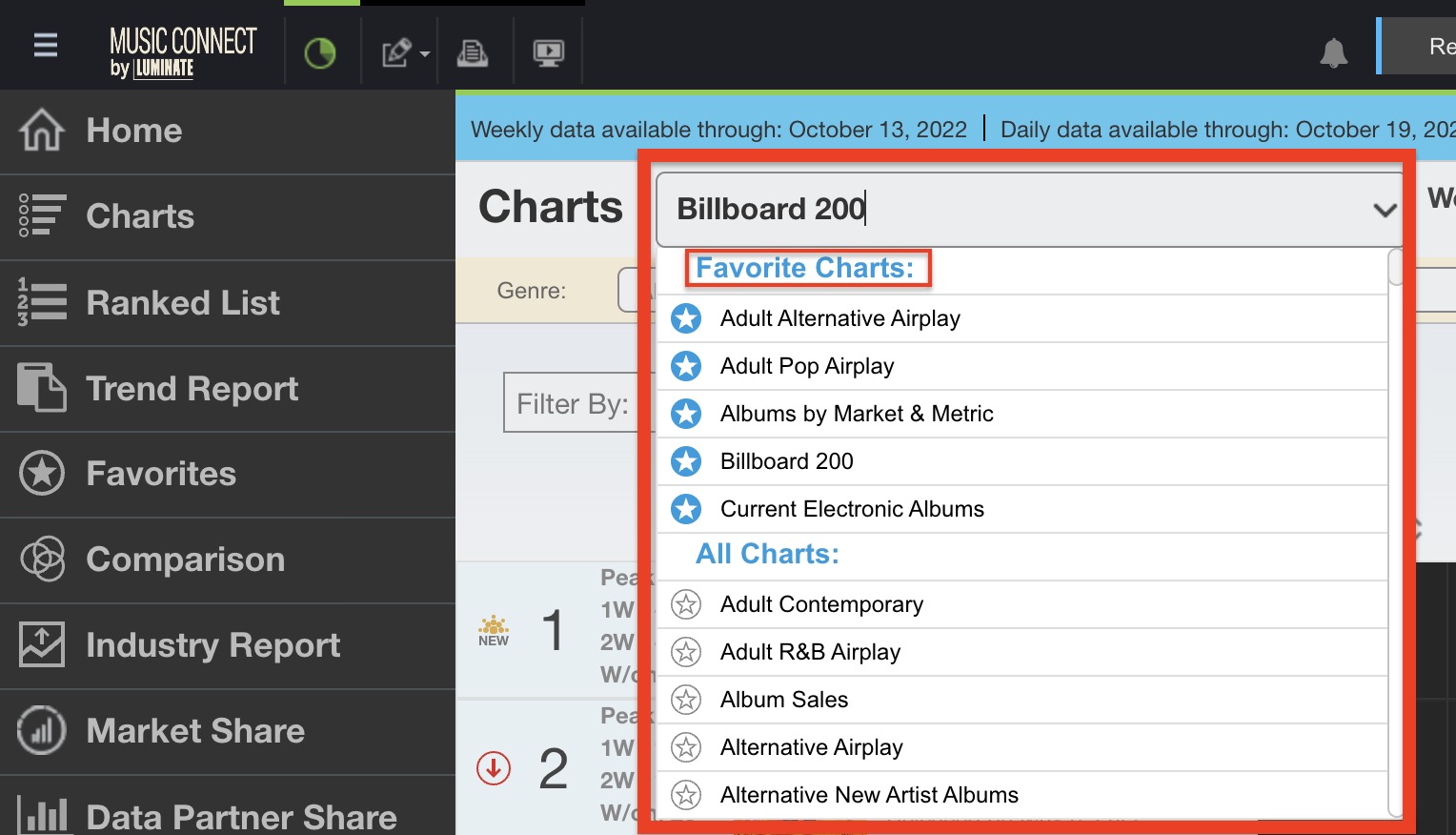The image size is (1456, 835).
Task: Open Trend Report in sidebar
Action: point(228,389)
